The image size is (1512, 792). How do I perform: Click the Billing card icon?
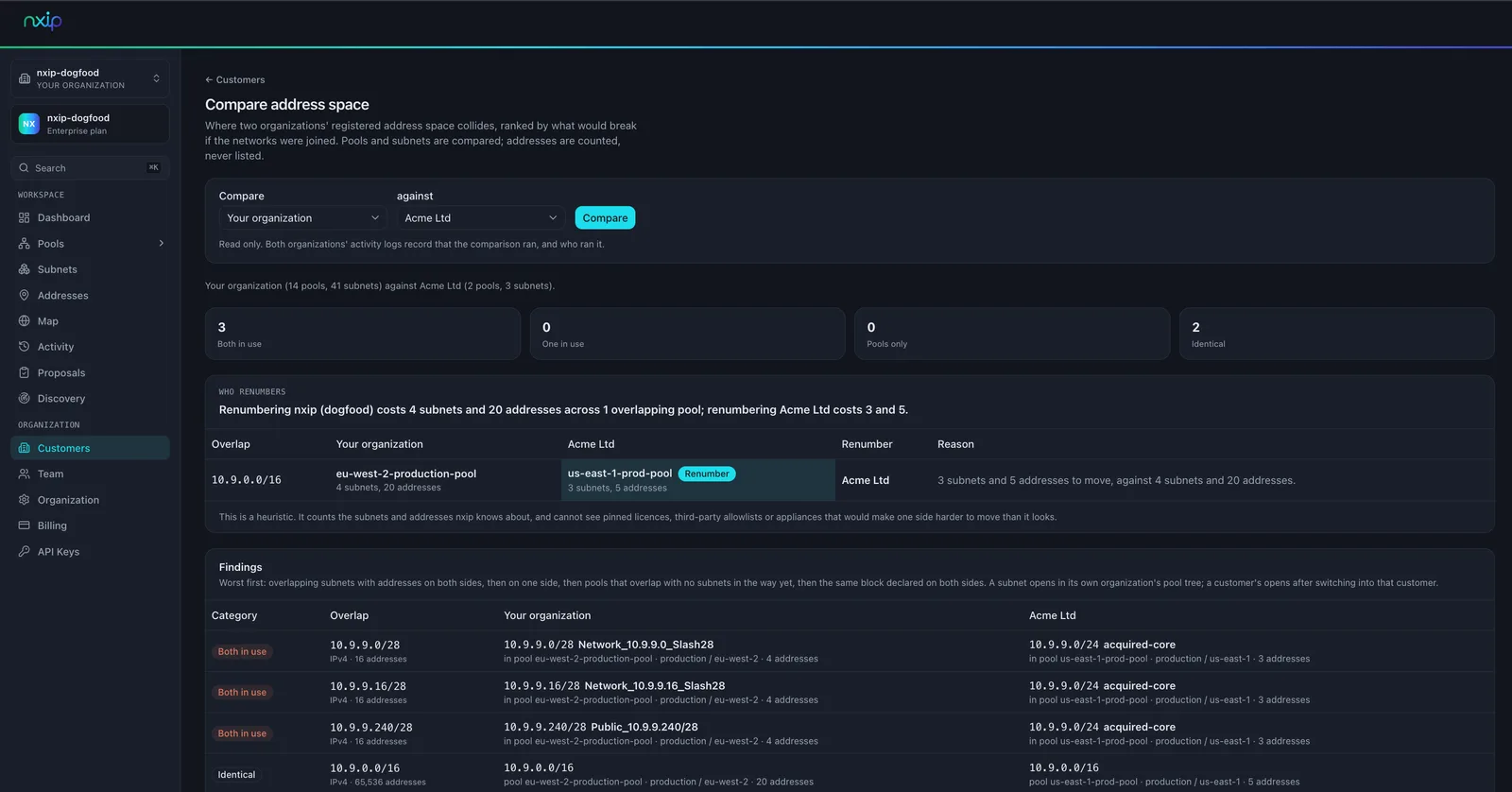pos(25,525)
